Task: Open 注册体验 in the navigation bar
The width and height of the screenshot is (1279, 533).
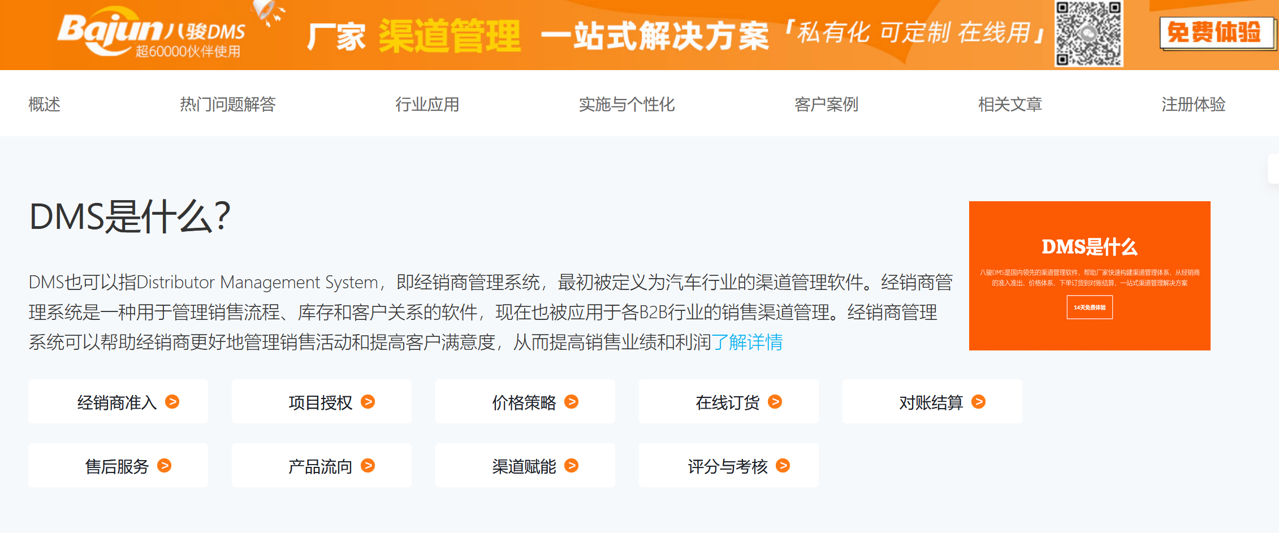Action: pyautogui.click(x=1193, y=104)
